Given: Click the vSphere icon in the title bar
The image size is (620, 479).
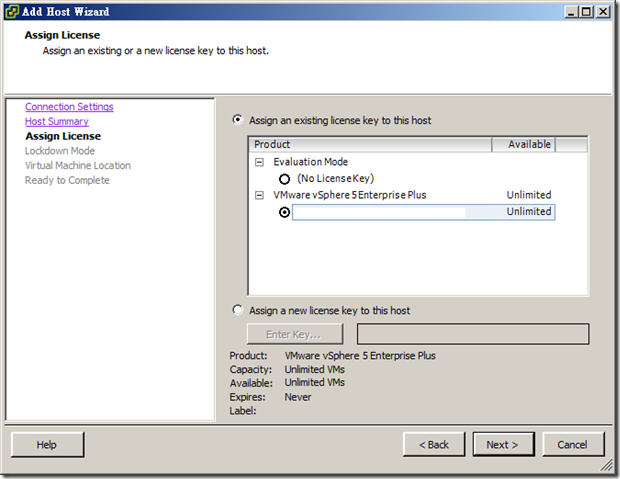Looking at the screenshot, I should pos(11,11).
